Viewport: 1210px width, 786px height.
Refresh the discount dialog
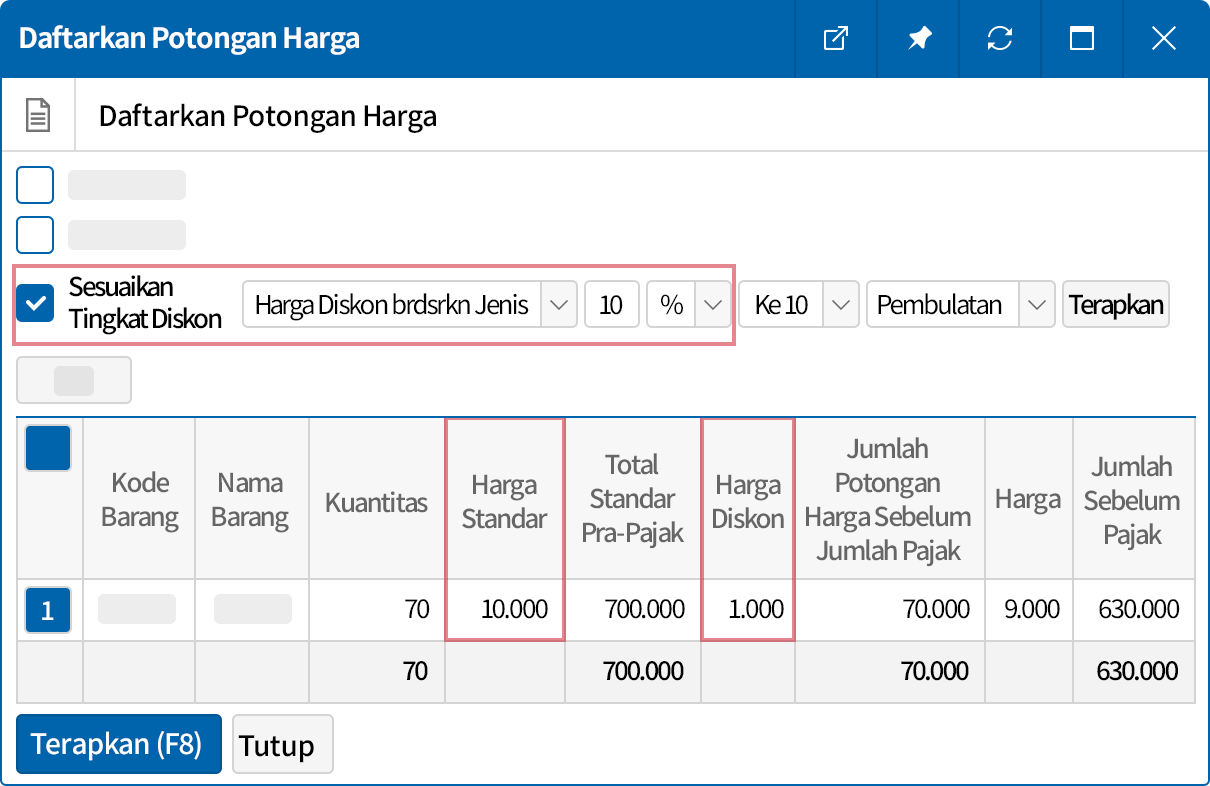(x=1001, y=39)
